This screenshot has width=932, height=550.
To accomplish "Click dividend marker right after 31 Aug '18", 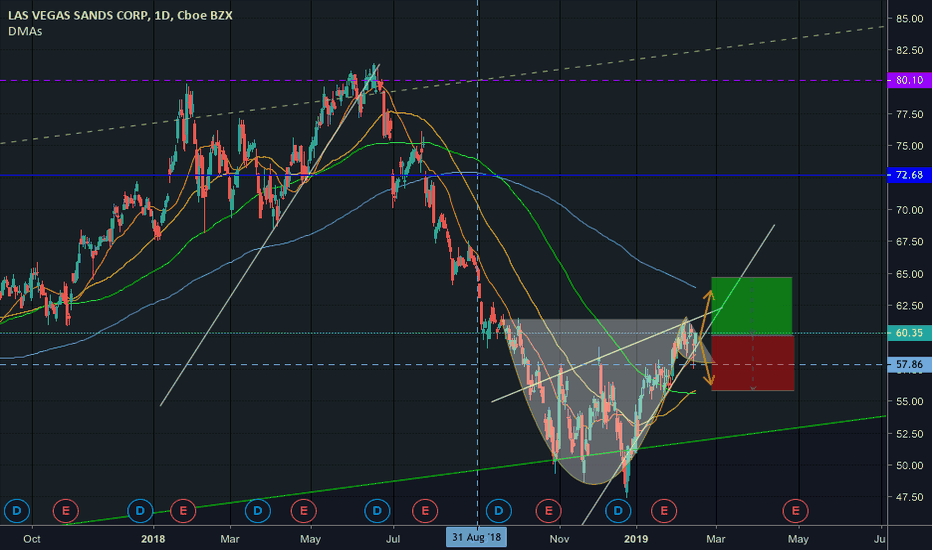I will 499,510.
